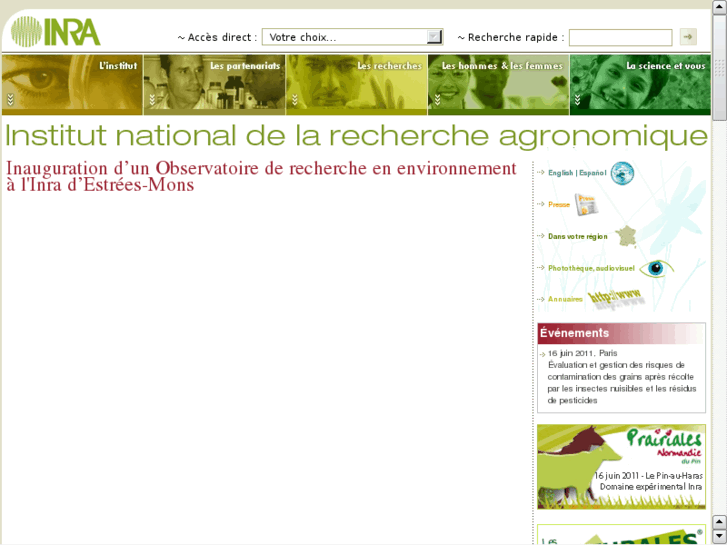Open the Prairiales Normandie banner
Viewport: 727px width, 545px height.
621,467
